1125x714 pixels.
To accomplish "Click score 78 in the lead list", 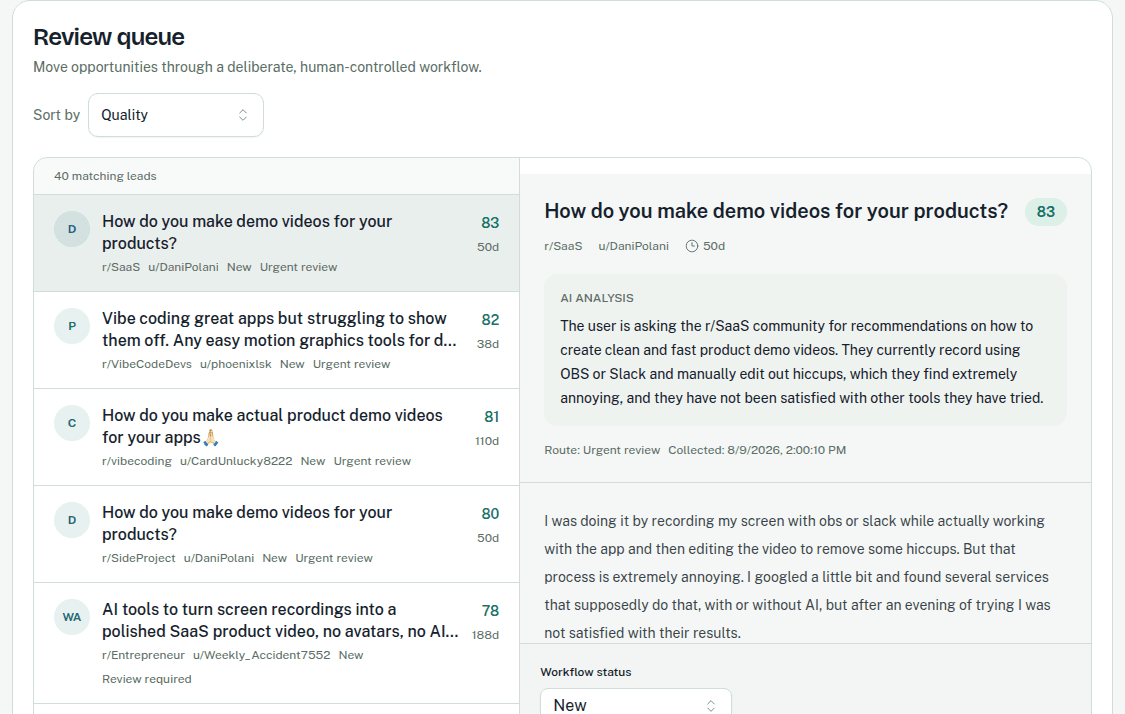I will [490, 610].
